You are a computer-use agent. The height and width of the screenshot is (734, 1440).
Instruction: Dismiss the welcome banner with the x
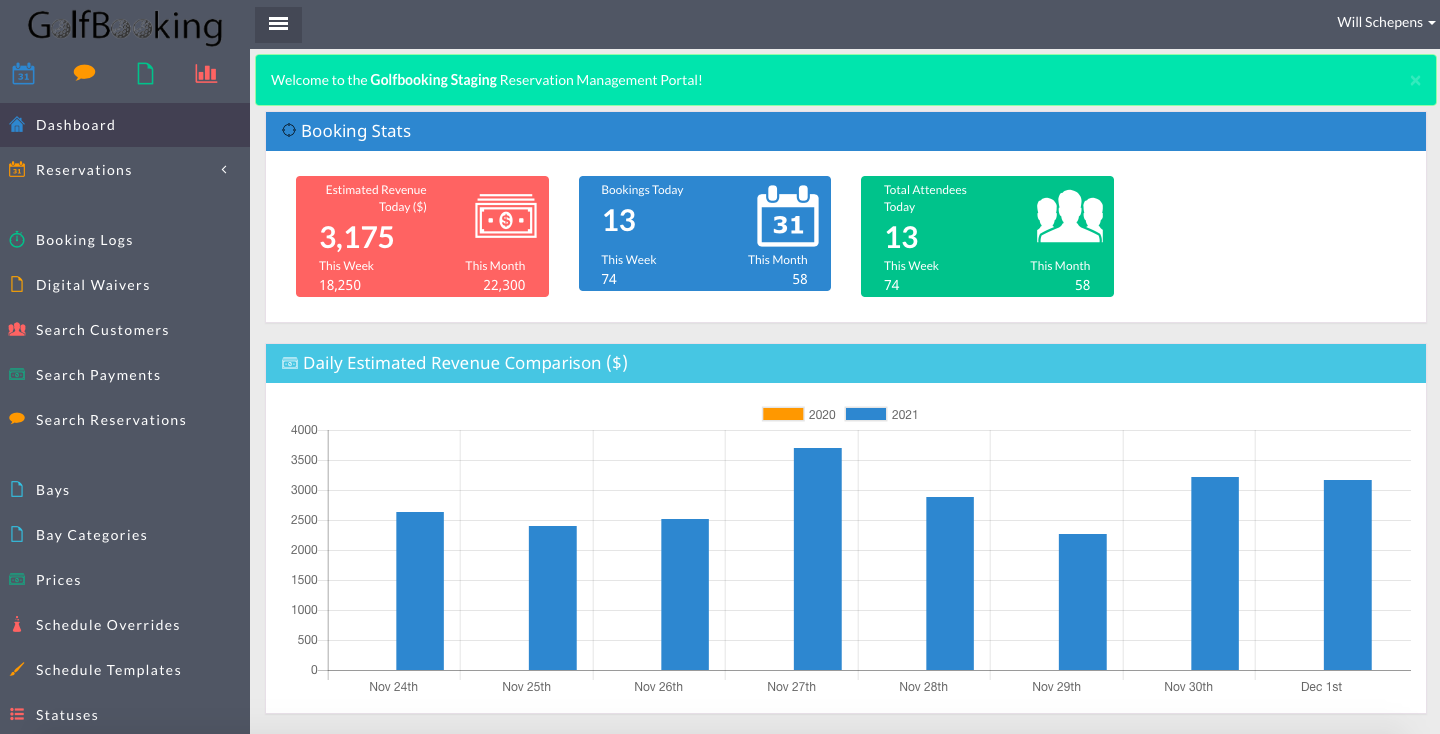pyautogui.click(x=1415, y=80)
